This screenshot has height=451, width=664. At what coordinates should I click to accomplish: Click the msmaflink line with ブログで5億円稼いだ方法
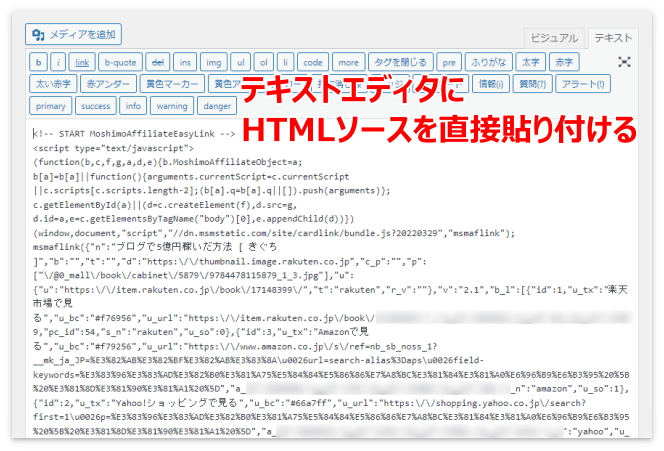point(155,247)
